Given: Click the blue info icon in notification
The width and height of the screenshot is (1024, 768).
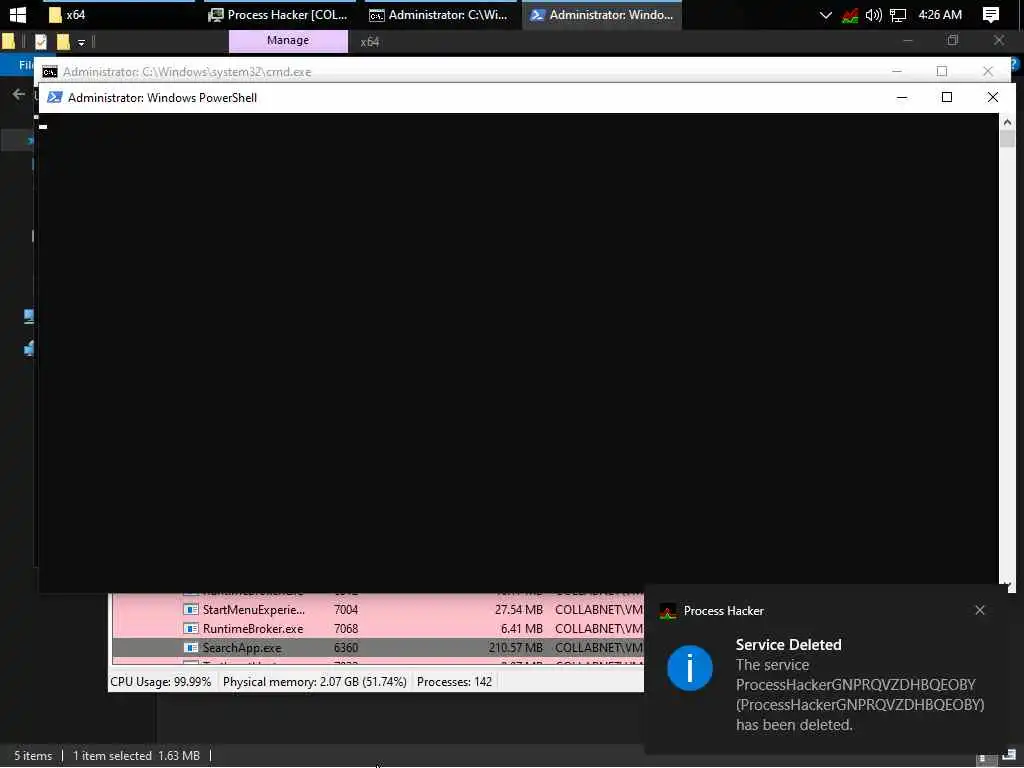Looking at the screenshot, I should (690, 667).
